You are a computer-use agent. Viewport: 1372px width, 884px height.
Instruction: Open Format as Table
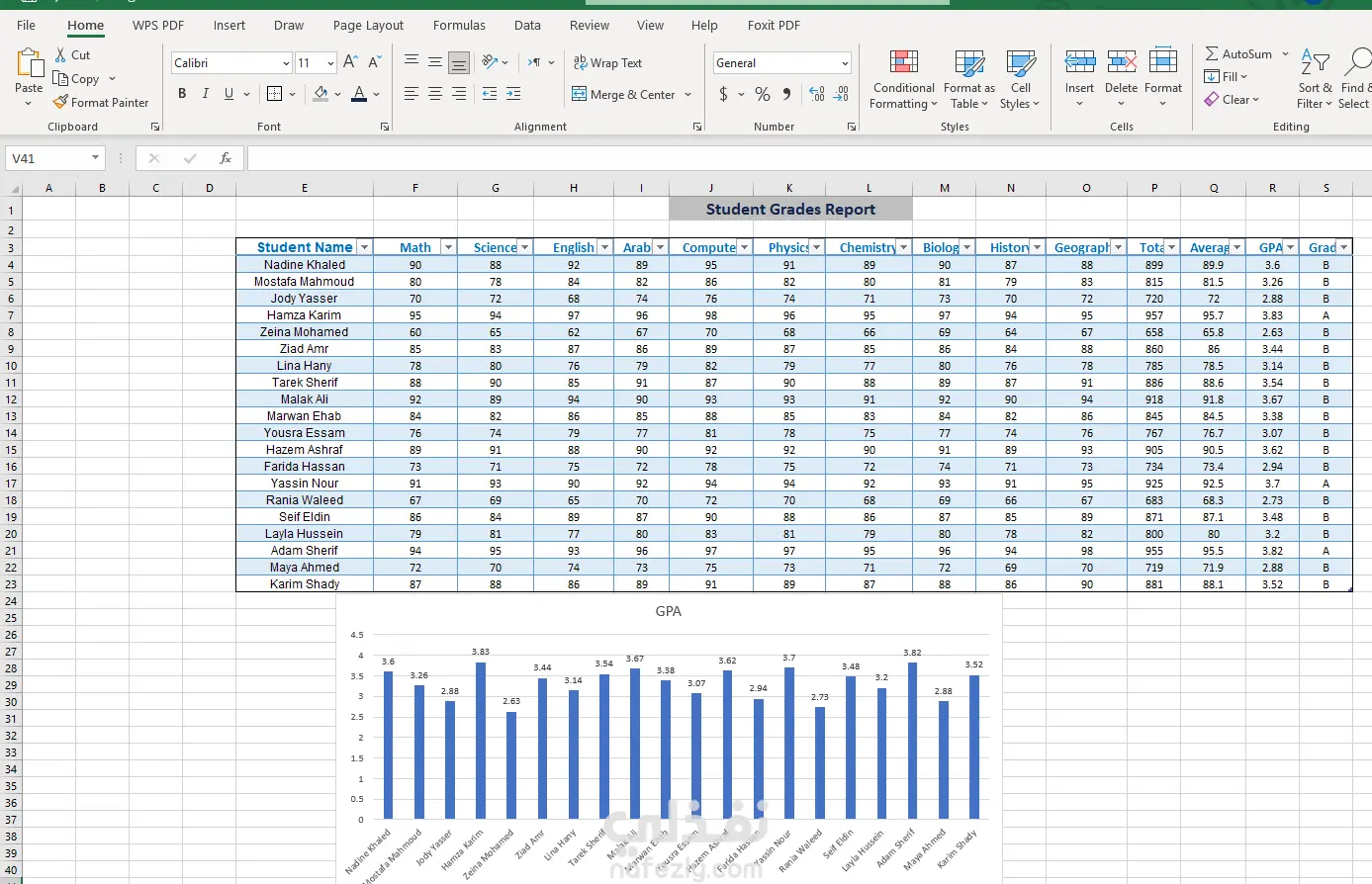click(x=969, y=79)
